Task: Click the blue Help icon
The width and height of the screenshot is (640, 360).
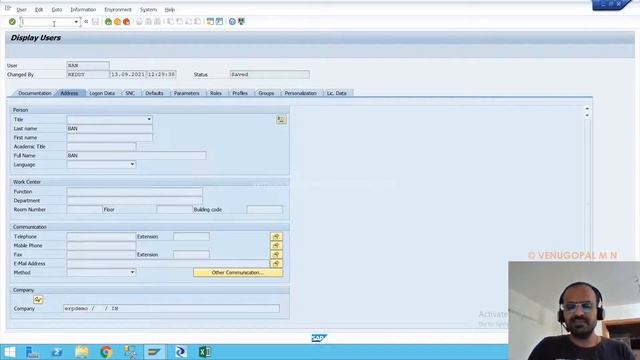Action: pyautogui.click(x=232, y=22)
